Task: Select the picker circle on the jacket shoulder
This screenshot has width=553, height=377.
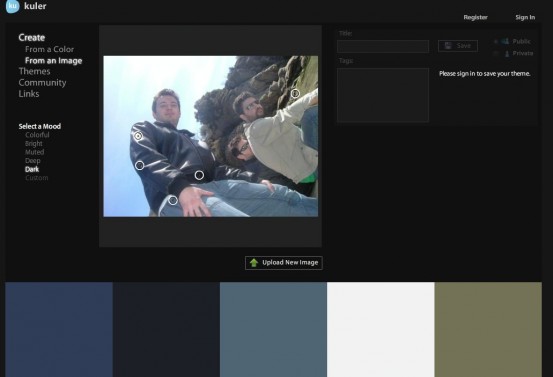Action: (138, 136)
